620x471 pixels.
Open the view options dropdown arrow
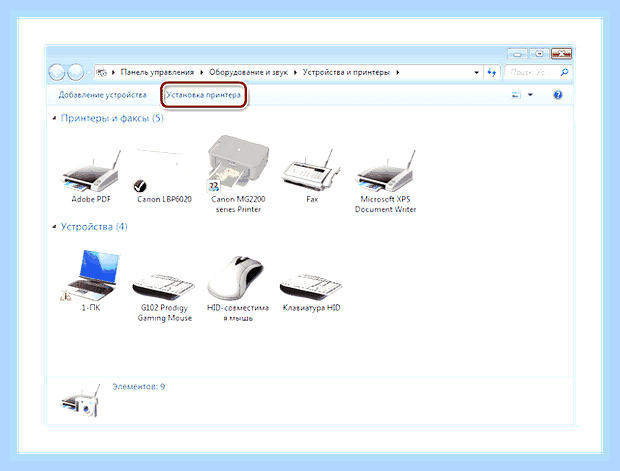point(530,95)
